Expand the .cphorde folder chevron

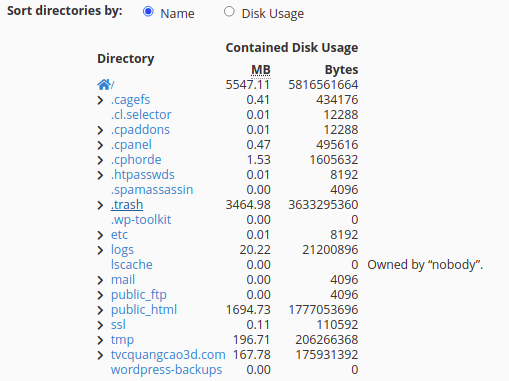[x=100, y=160]
